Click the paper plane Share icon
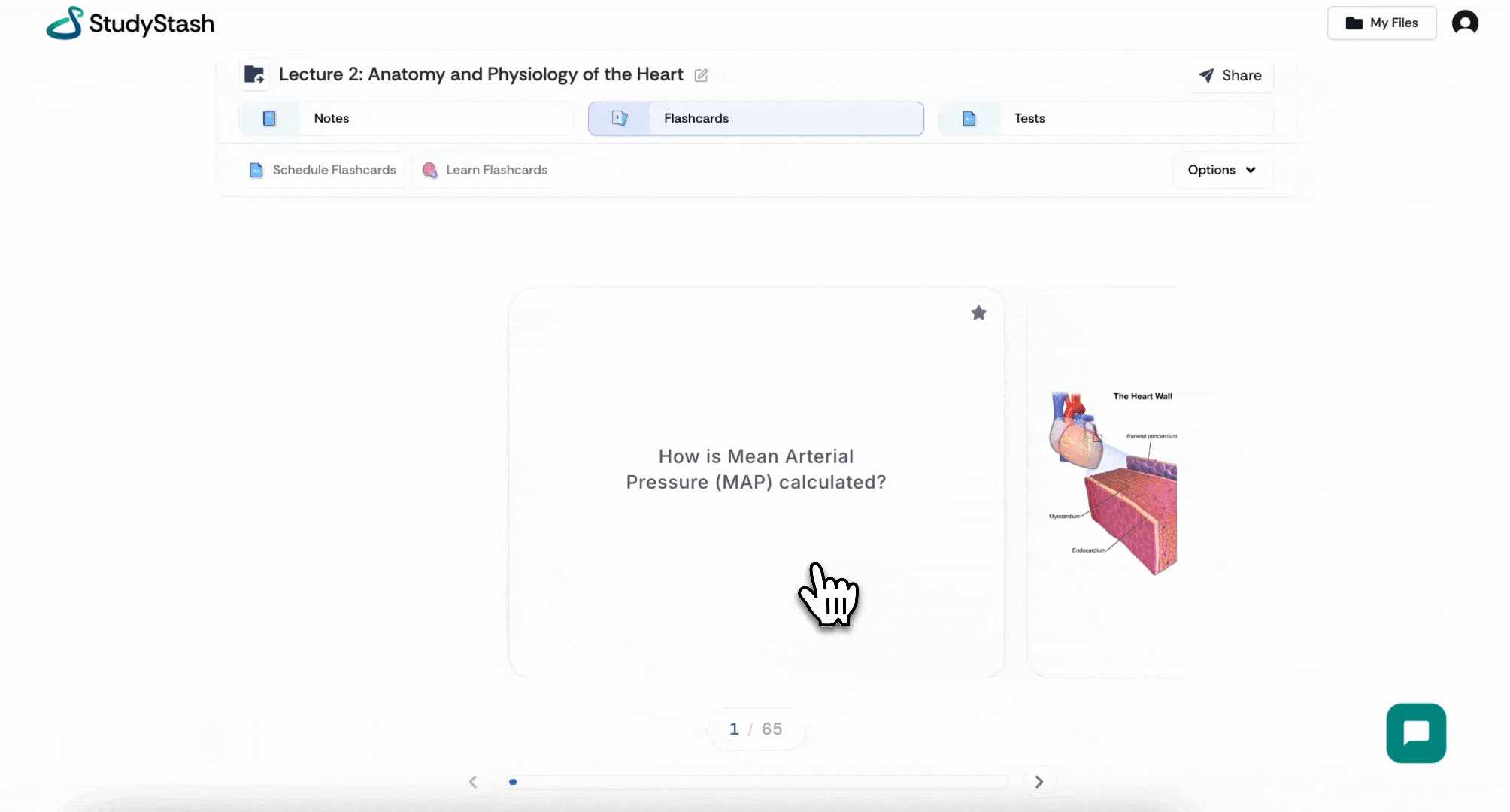Image resolution: width=1510 pixels, height=812 pixels. (1206, 76)
